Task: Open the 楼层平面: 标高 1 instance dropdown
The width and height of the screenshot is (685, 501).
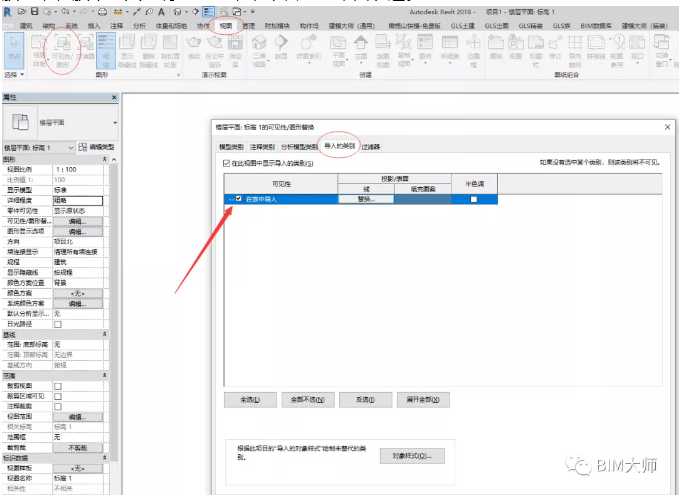Action: [x=71, y=148]
